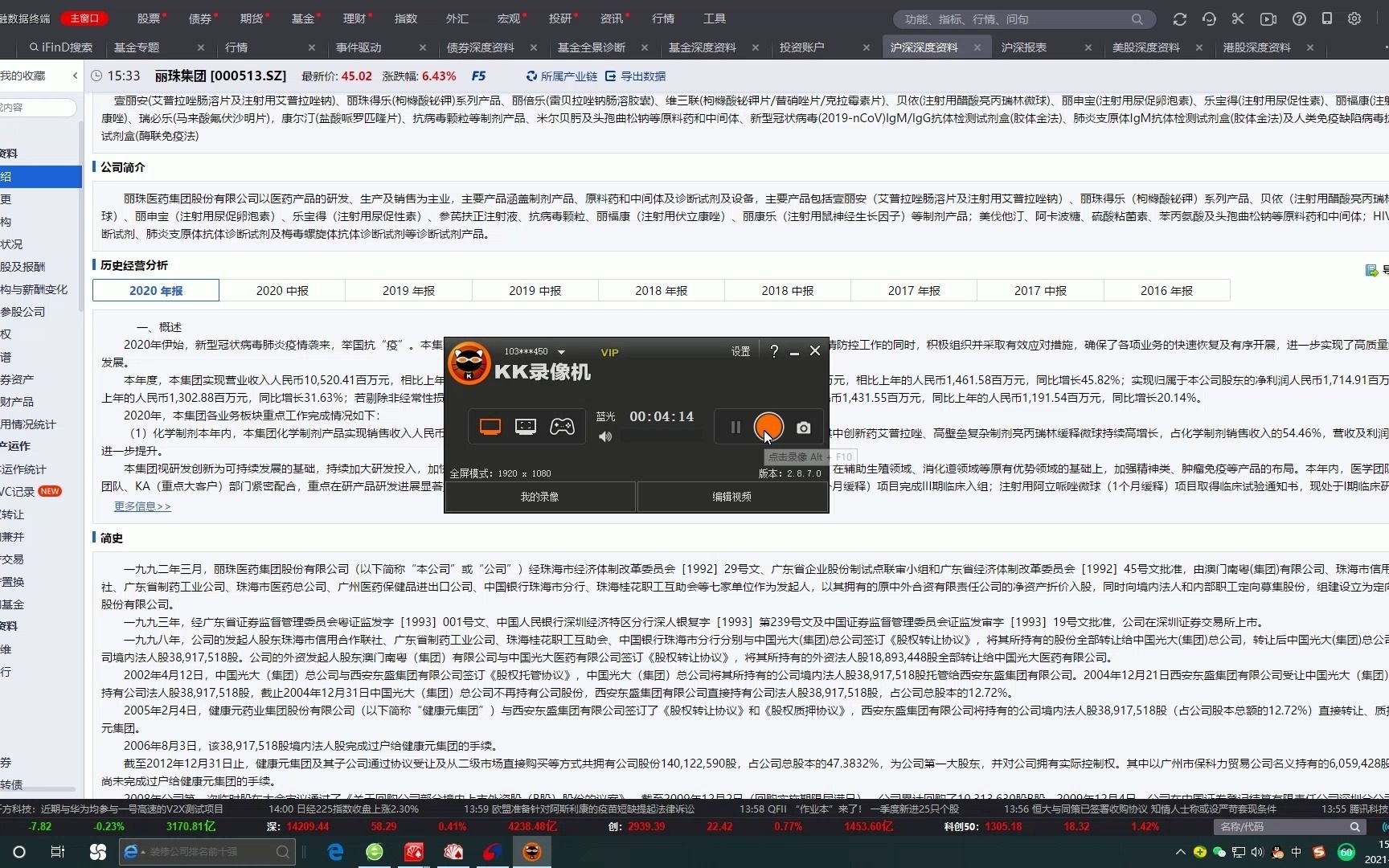Open the 宏观 menu
1389x868 pixels.
coord(509,18)
